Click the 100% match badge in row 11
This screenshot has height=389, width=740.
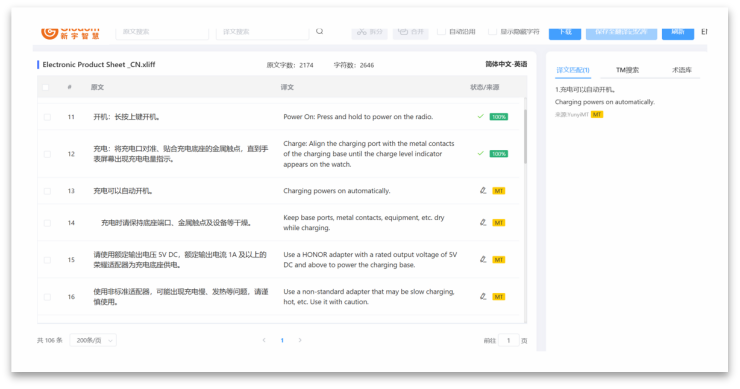coord(499,117)
